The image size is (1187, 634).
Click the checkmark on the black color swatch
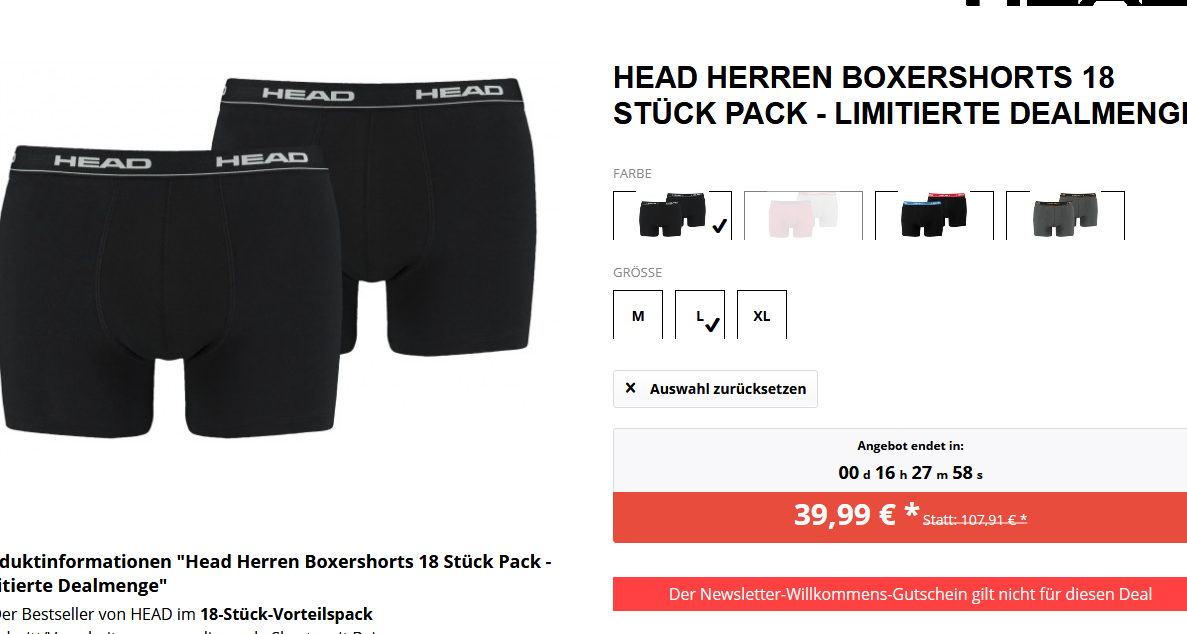pos(719,225)
